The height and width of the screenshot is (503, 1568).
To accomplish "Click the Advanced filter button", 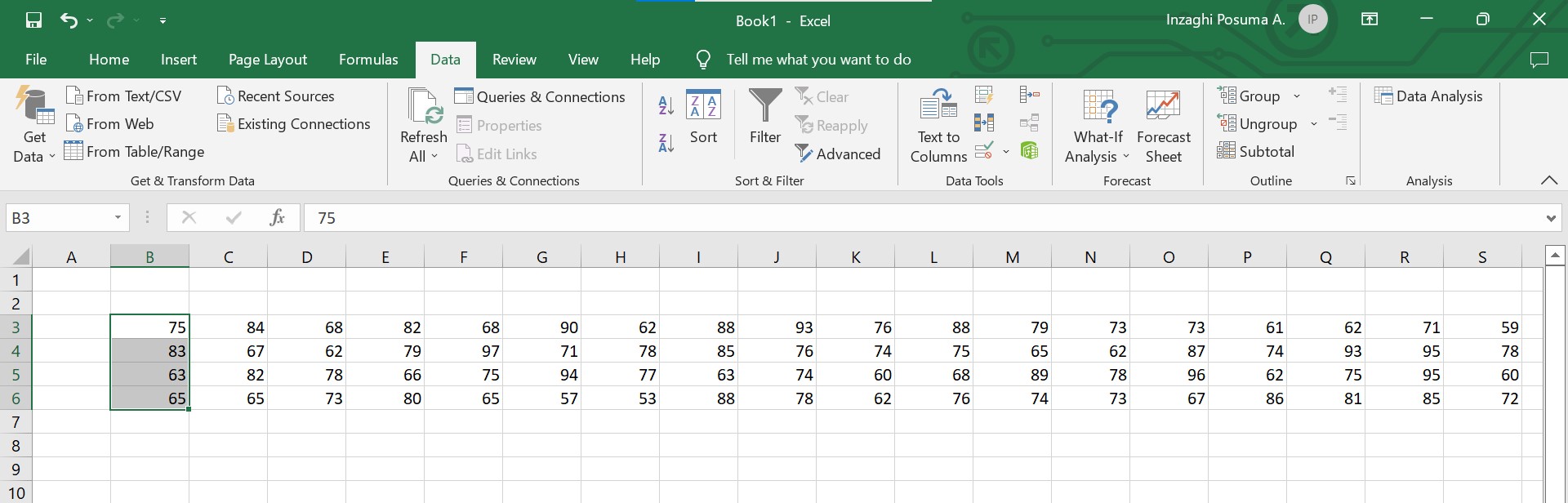I will tap(838, 154).
